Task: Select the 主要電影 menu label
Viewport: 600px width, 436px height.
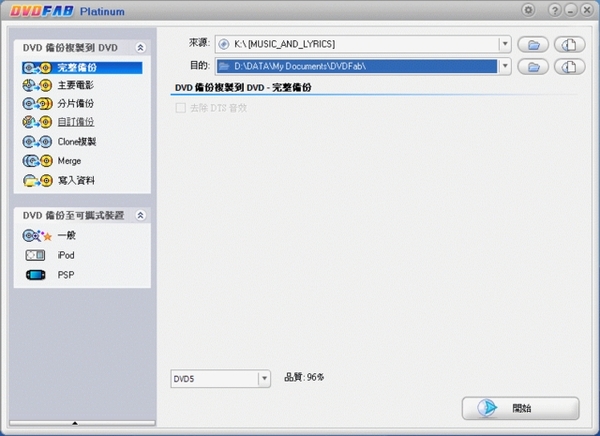Action: click(x=76, y=85)
